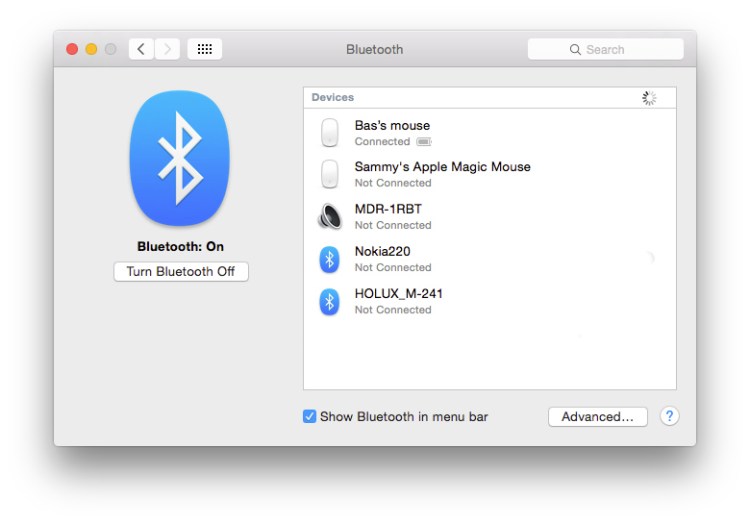The height and width of the screenshot is (523, 750).
Task: Click the Bluetooth icon beside Nokia220
Action: click(x=330, y=259)
